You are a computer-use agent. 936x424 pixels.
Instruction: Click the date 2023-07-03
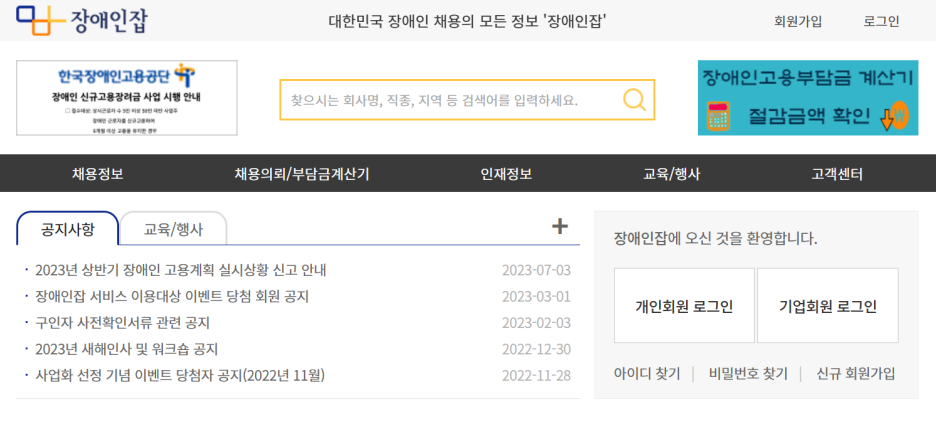(536, 271)
